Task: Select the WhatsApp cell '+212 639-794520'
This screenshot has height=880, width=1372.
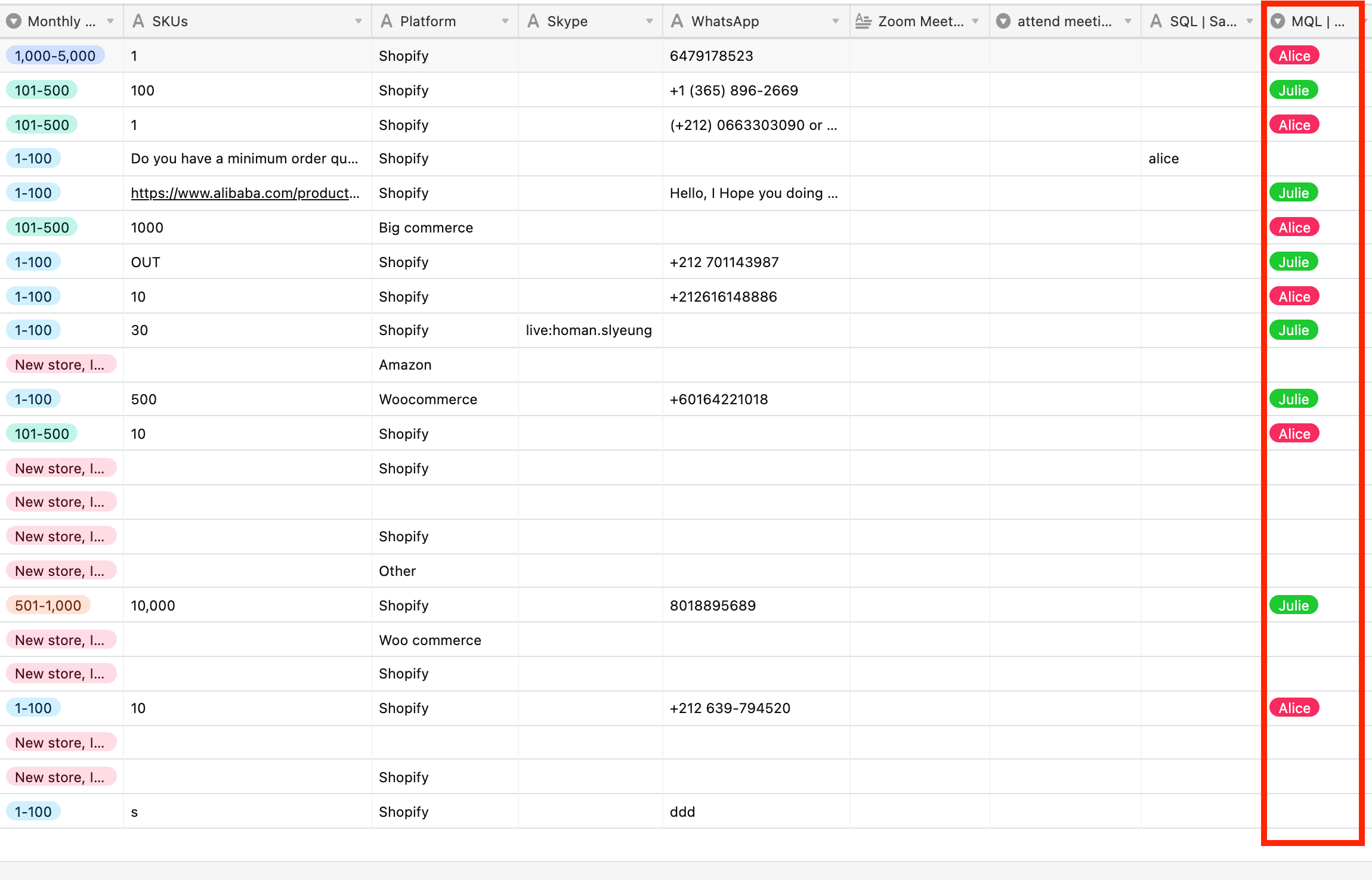Action: [x=756, y=708]
